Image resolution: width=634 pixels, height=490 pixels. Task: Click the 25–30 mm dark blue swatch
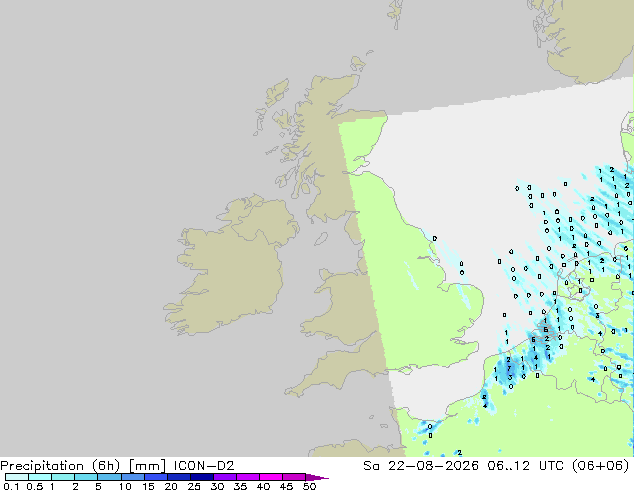[x=202, y=477]
